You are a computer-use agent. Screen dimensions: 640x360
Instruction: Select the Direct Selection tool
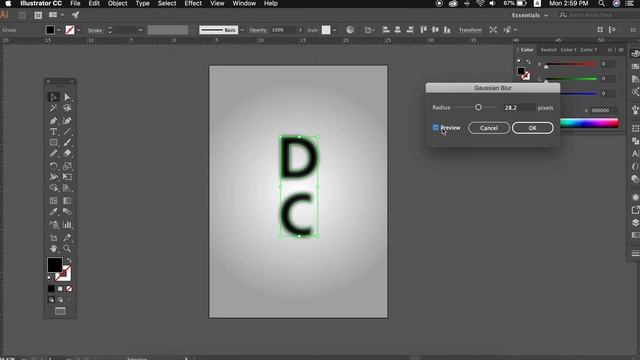[67, 97]
